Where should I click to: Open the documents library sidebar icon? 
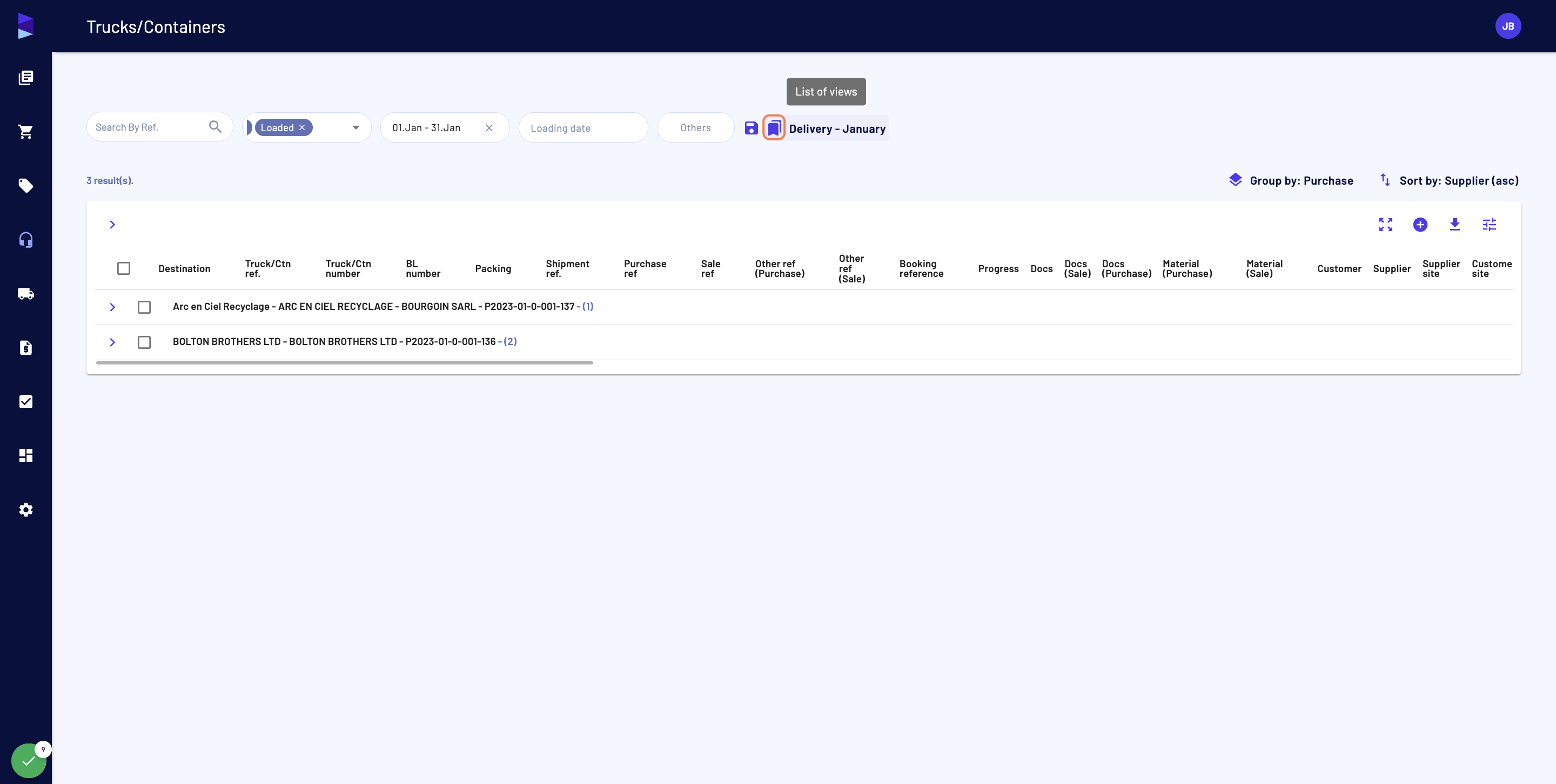[25, 77]
